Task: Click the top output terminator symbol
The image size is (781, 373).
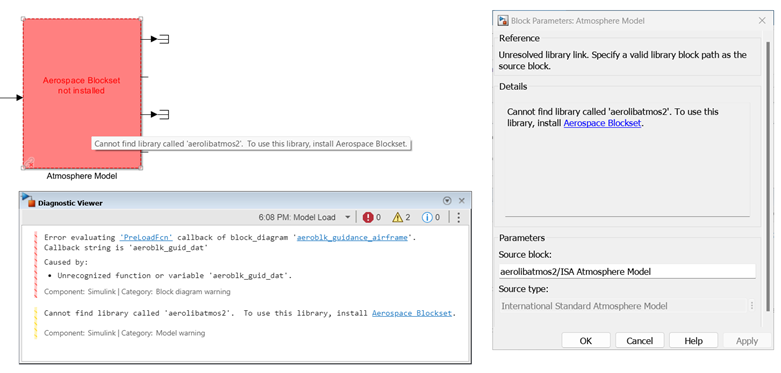Action: tap(164, 39)
